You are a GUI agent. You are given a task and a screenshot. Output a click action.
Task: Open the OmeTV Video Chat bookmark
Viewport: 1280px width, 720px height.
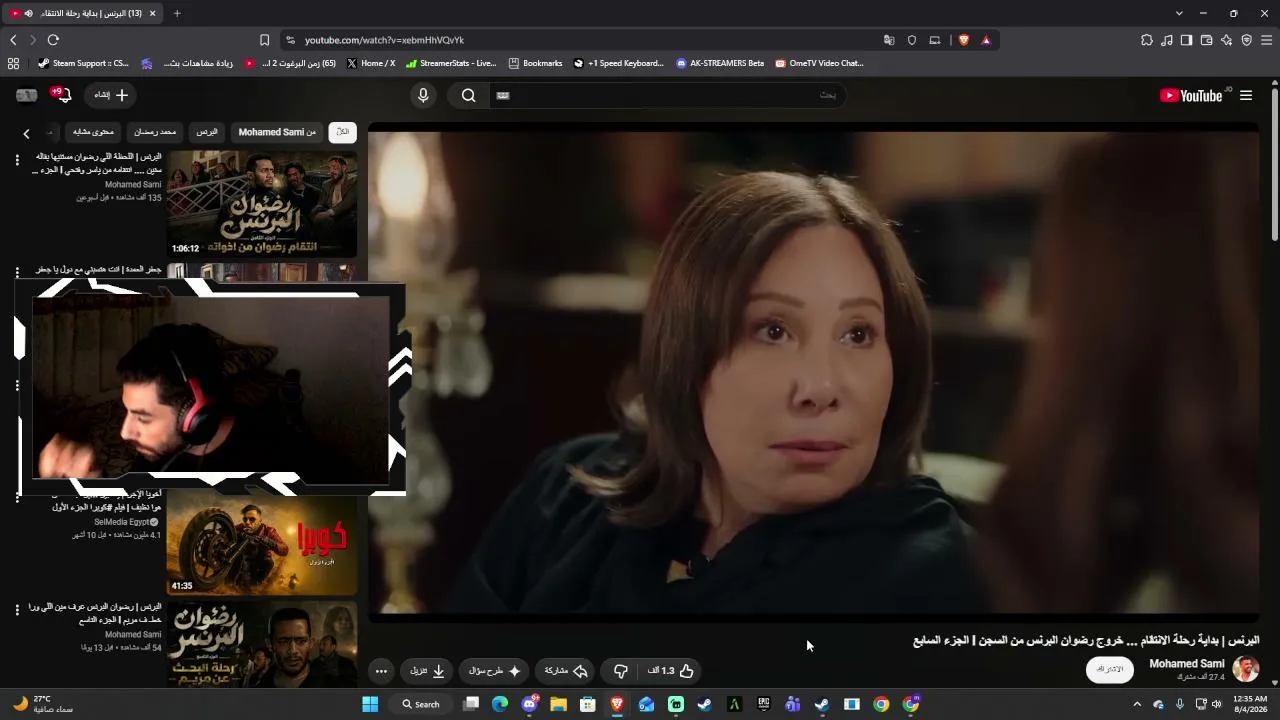tap(819, 63)
